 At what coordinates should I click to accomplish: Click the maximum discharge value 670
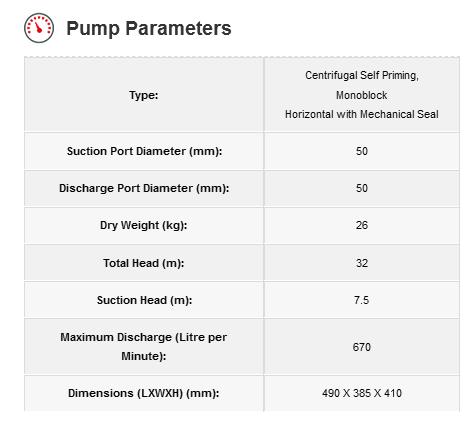click(x=362, y=347)
